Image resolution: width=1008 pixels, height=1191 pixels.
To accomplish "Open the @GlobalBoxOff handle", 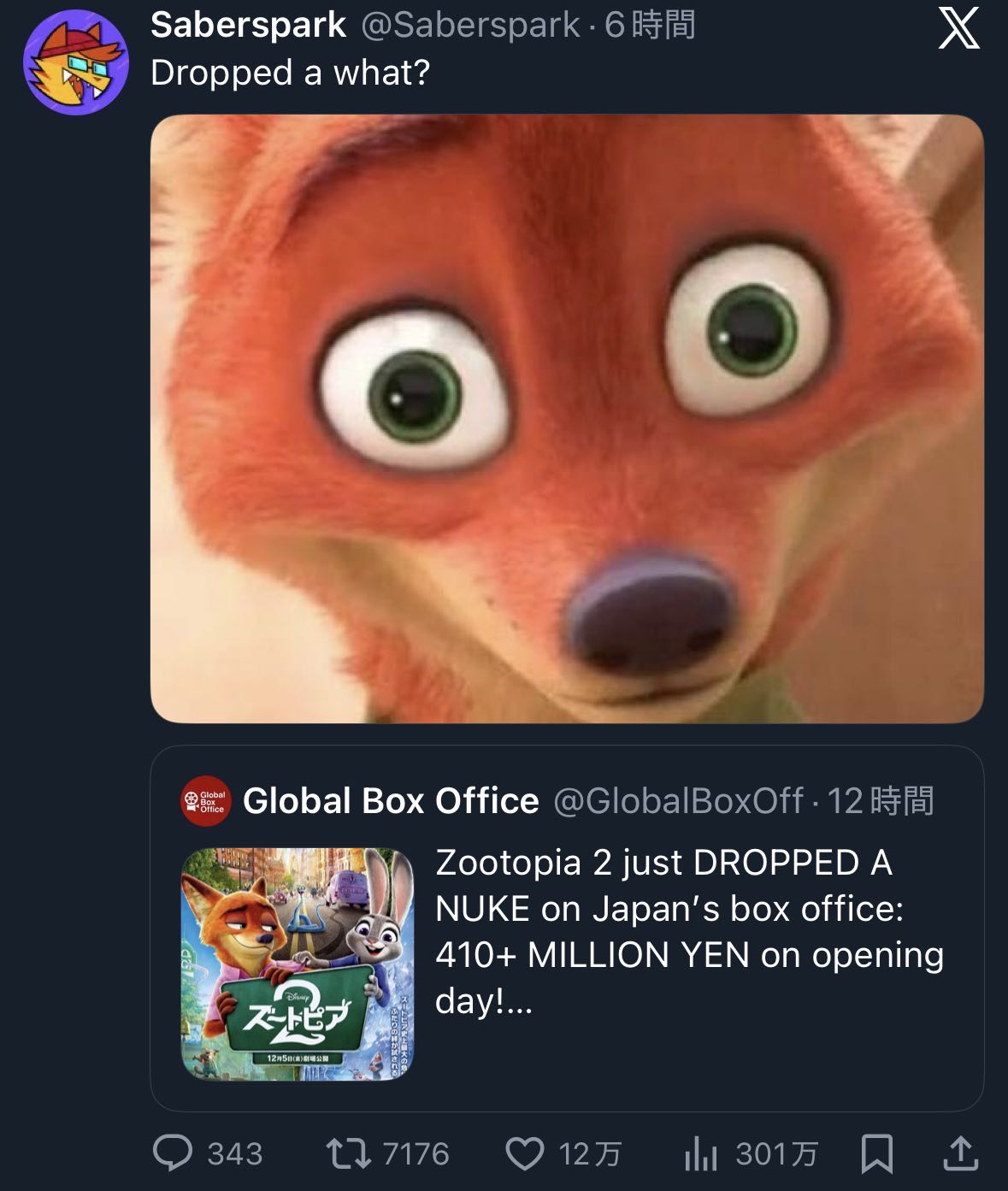I will [678, 801].
